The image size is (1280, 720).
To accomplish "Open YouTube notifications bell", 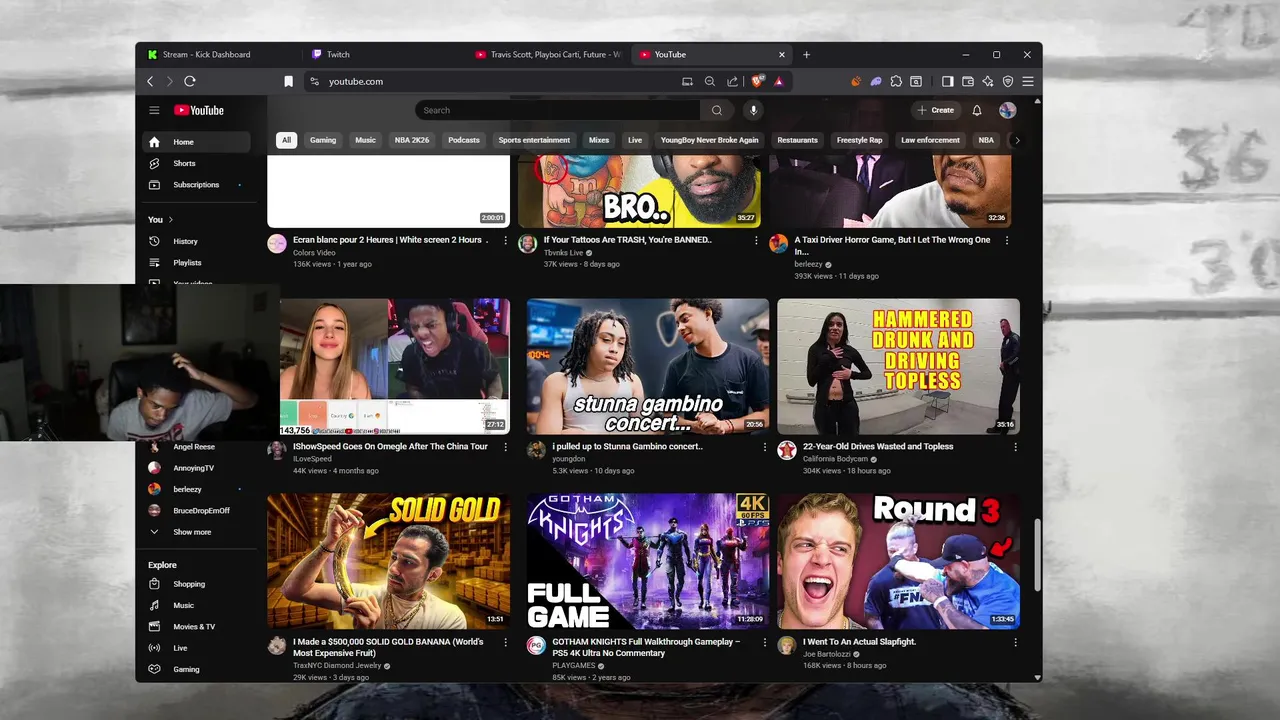I will [x=977, y=110].
